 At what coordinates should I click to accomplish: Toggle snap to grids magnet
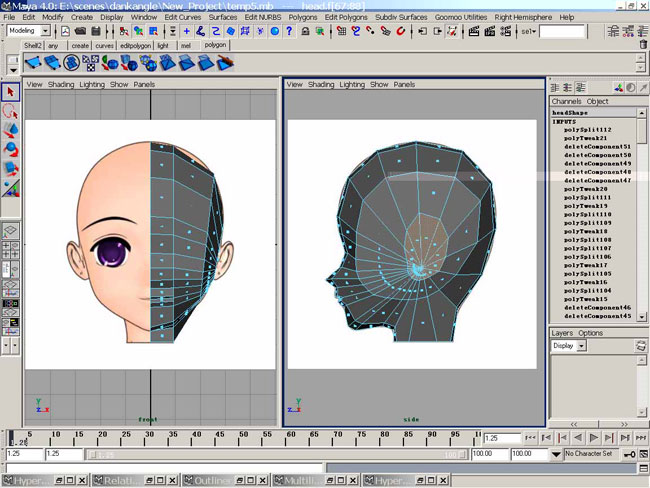341,31
